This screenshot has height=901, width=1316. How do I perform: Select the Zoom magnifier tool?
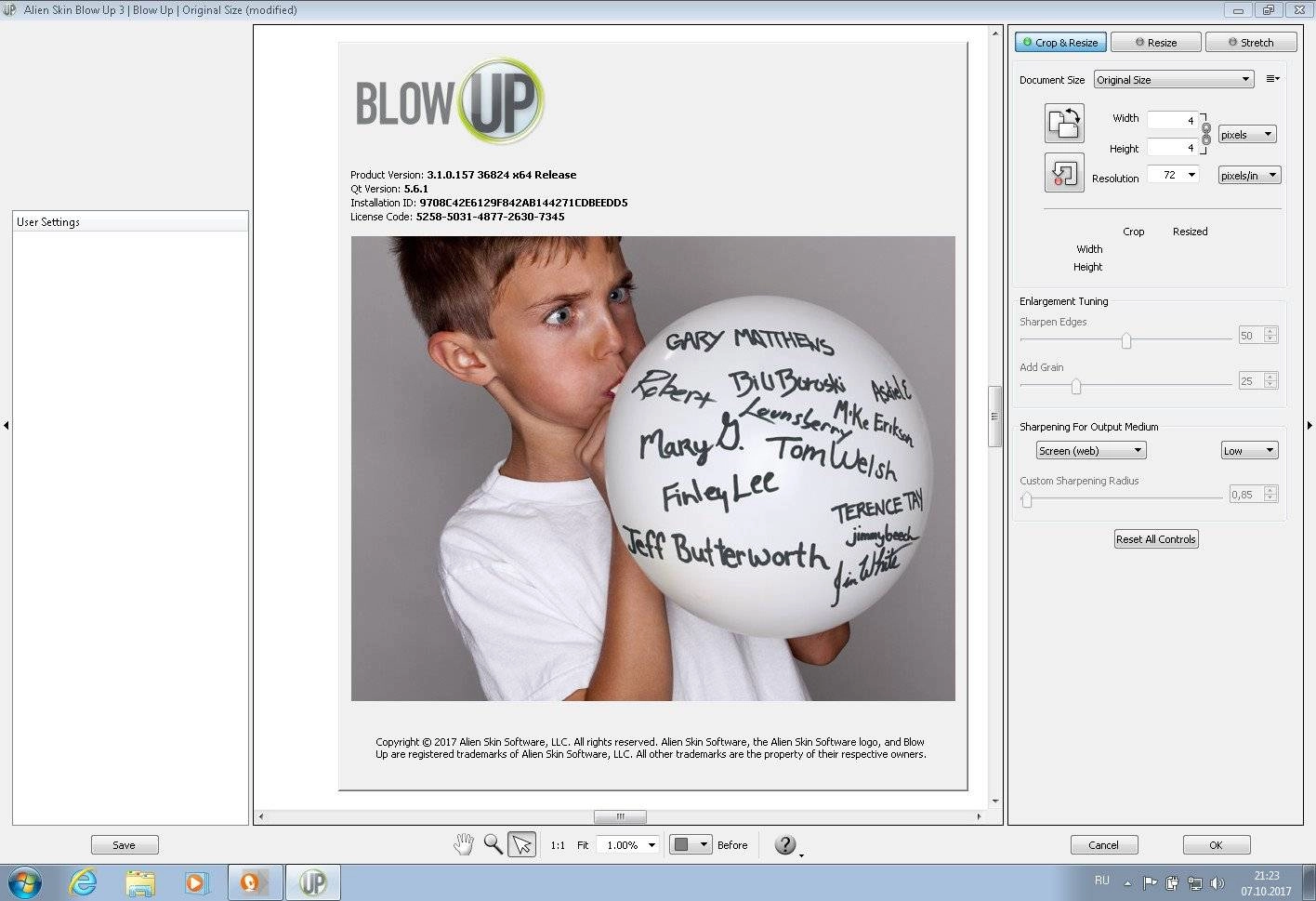click(x=493, y=844)
